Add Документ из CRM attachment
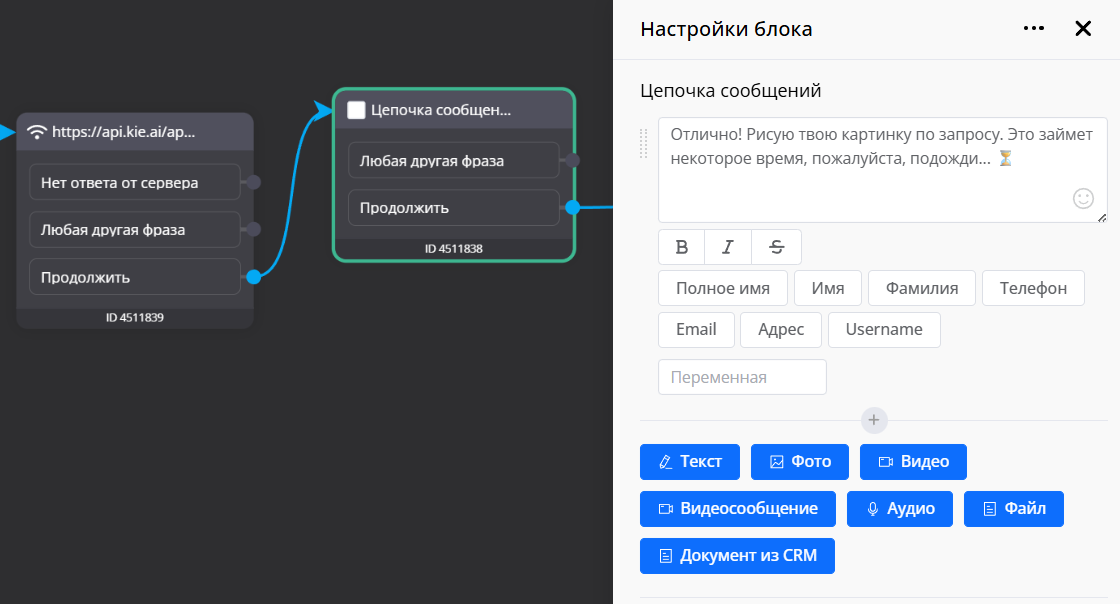This screenshot has height=604, width=1120. (x=737, y=556)
